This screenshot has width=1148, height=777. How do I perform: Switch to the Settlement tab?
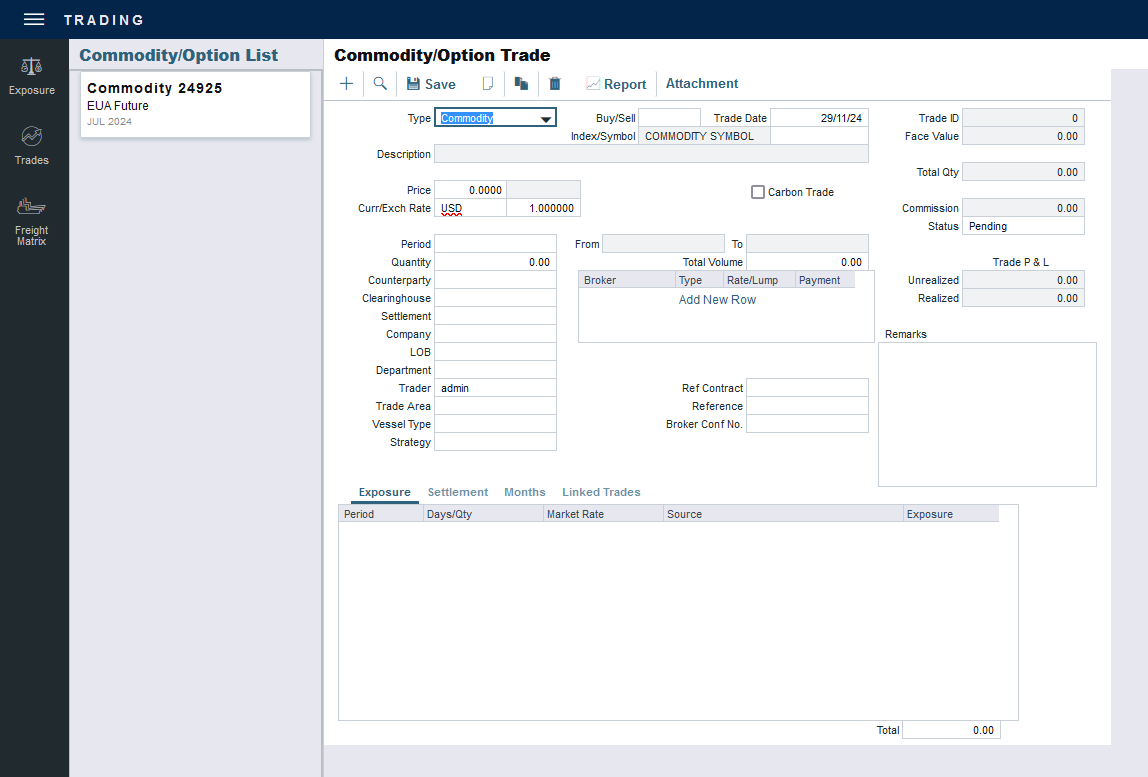tap(457, 492)
